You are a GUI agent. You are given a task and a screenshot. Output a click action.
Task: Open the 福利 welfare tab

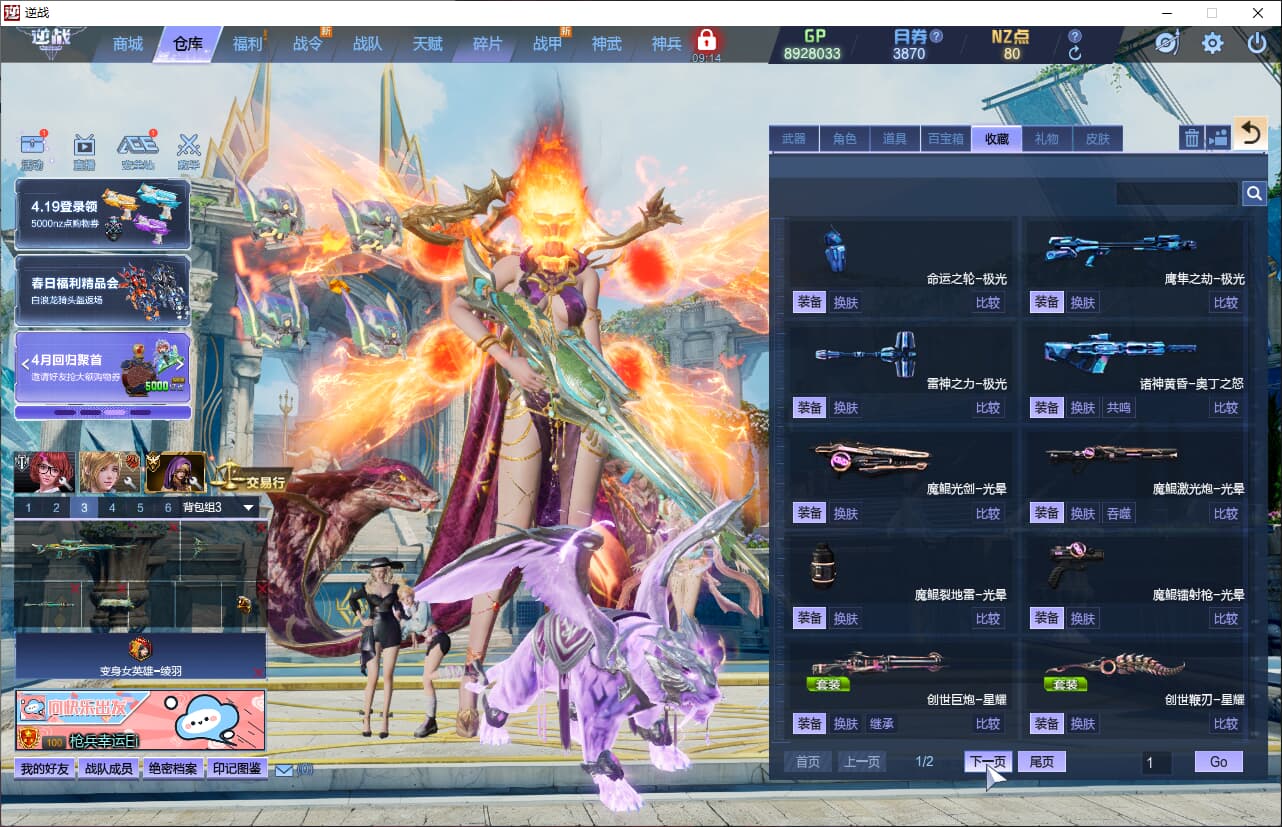[x=247, y=44]
